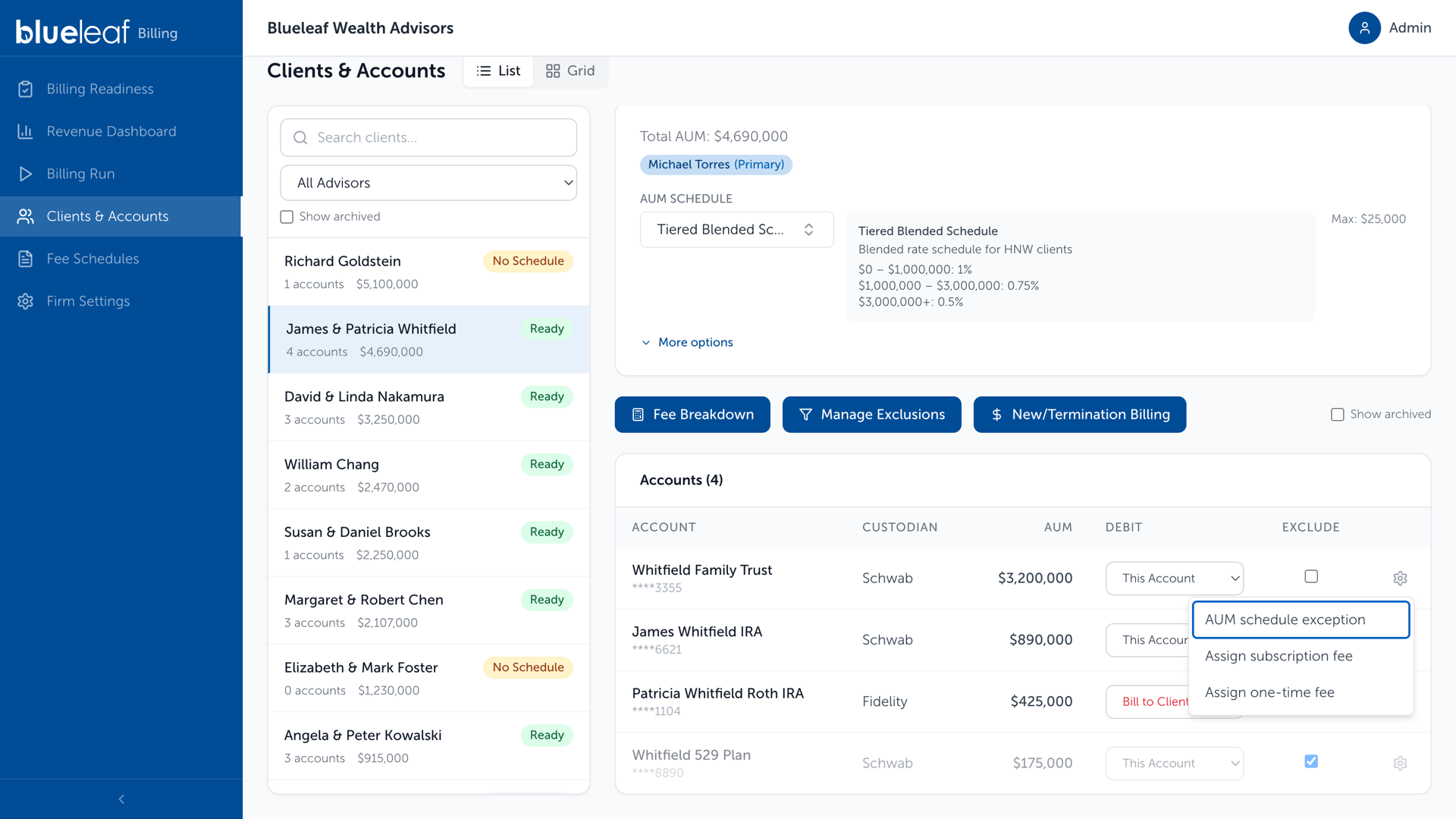Open the All Advisors dropdown
Image resolution: width=1456 pixels, height=819 pixels.
tap(428, 183)
